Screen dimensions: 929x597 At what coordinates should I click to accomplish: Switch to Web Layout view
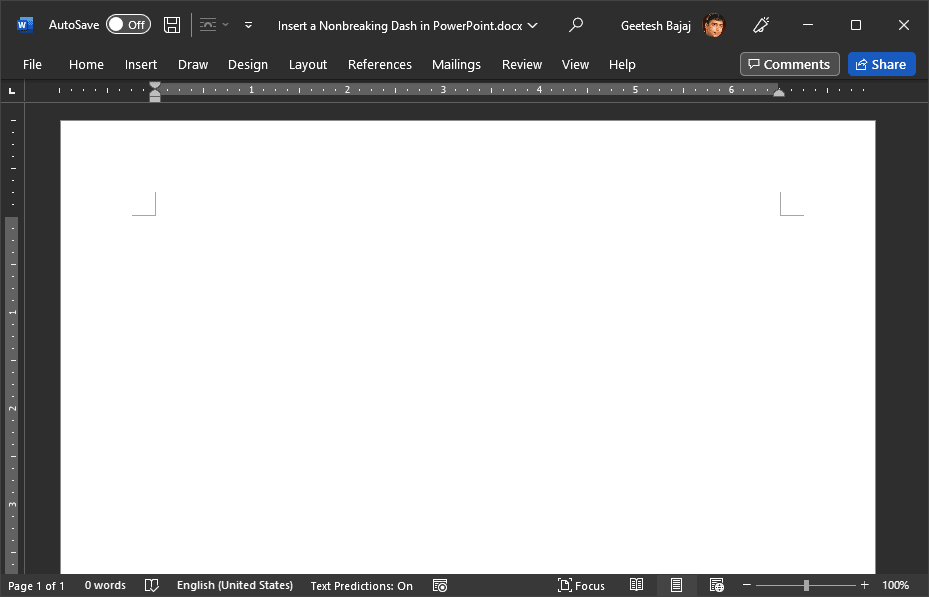[x=716, y=585]
